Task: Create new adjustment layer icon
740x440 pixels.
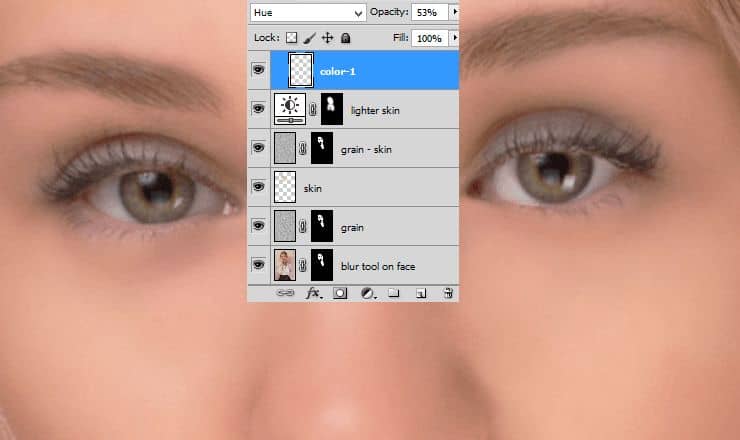Action: point(367,293)
